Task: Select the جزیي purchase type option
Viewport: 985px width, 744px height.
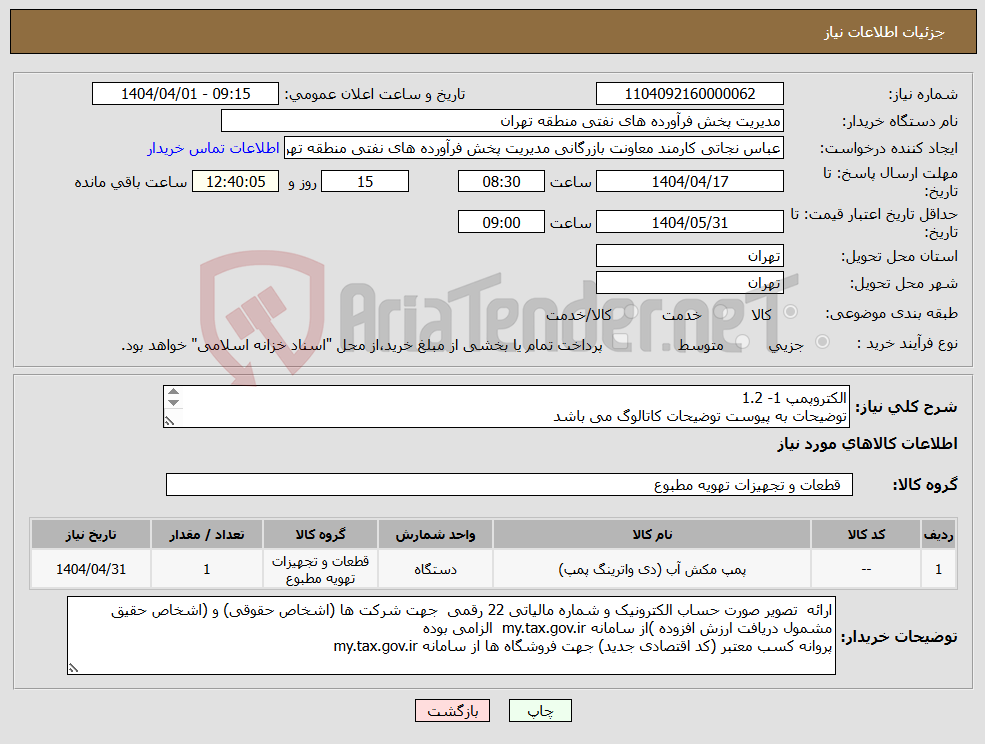Action: click(x=822, y=341)
